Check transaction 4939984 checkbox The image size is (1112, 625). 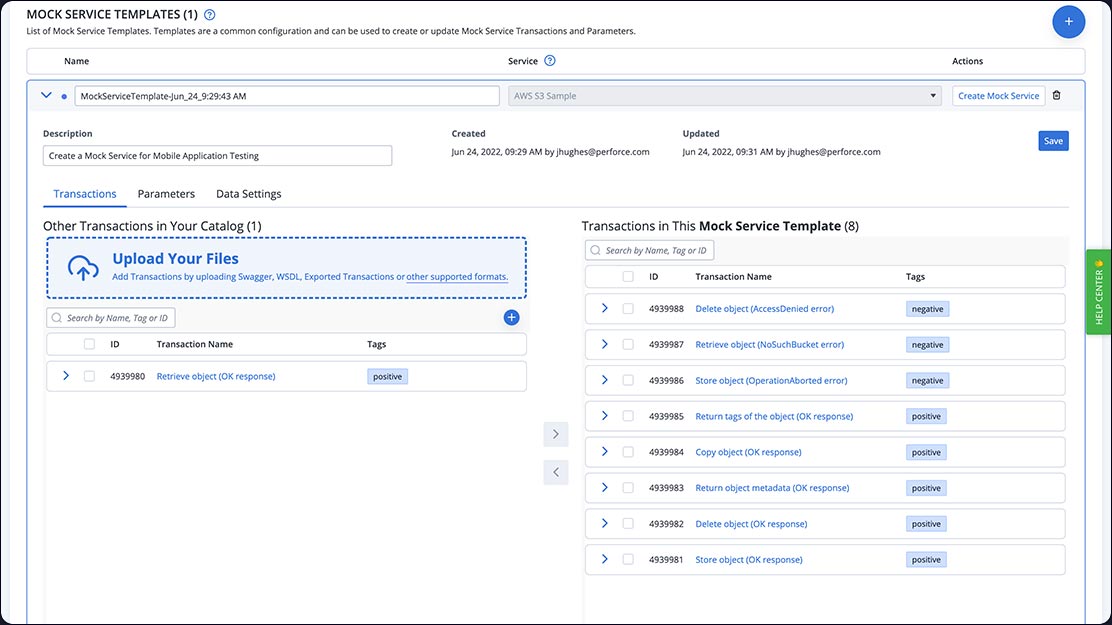coord(628,452)
